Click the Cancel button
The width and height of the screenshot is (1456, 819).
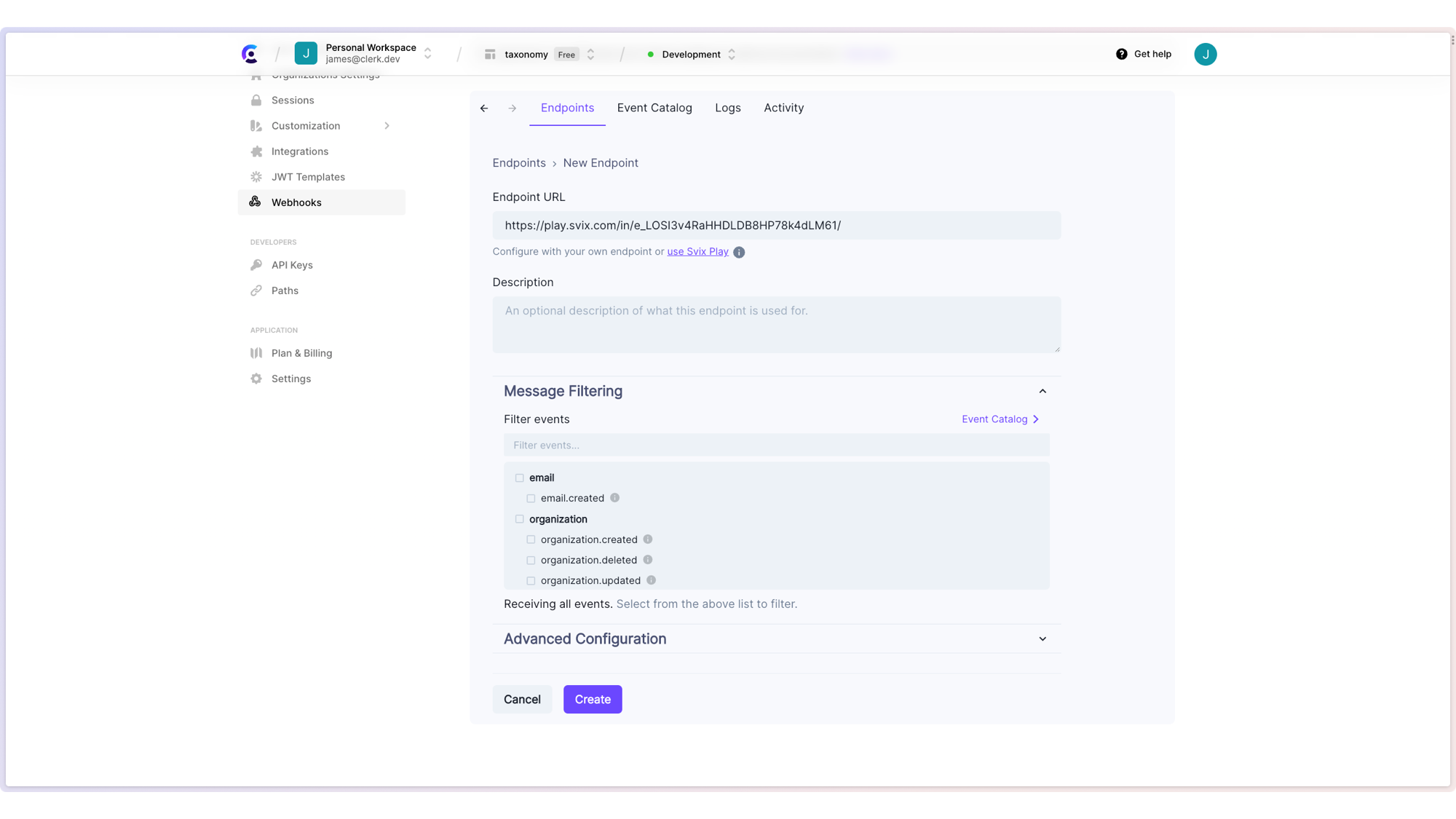click(x=522, y=699)
